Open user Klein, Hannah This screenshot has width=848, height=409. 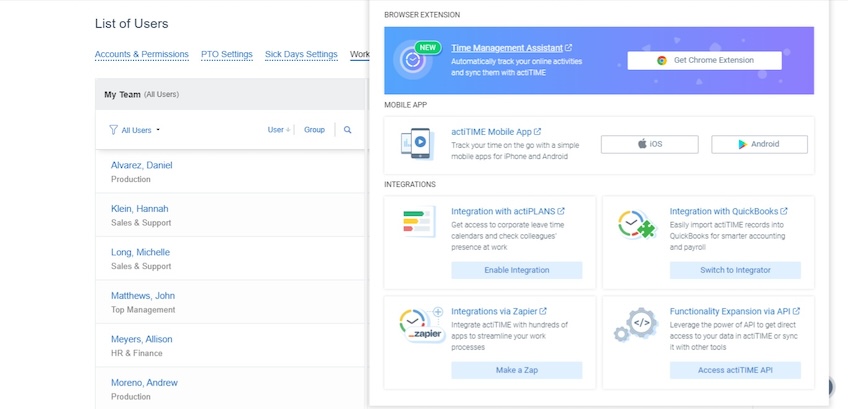(x=140, y=208)
